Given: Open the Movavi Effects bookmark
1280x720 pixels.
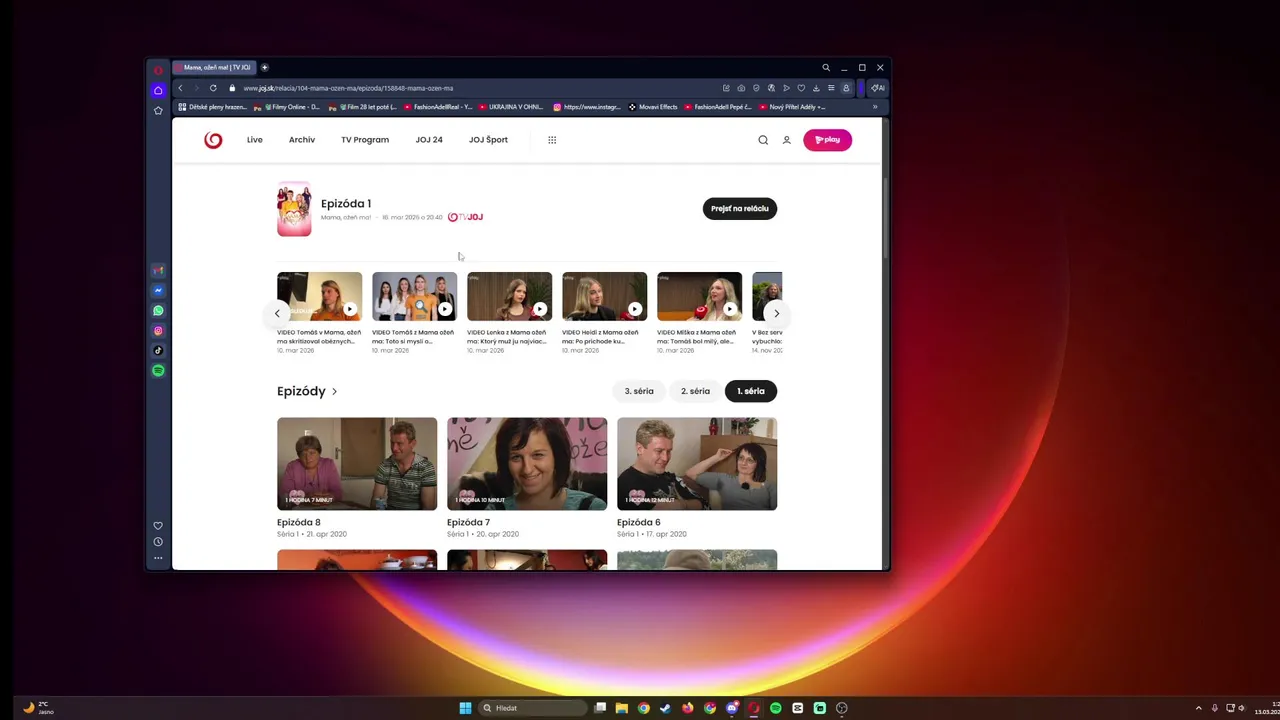Looking at the screenshot, I should tap(654, 107).
